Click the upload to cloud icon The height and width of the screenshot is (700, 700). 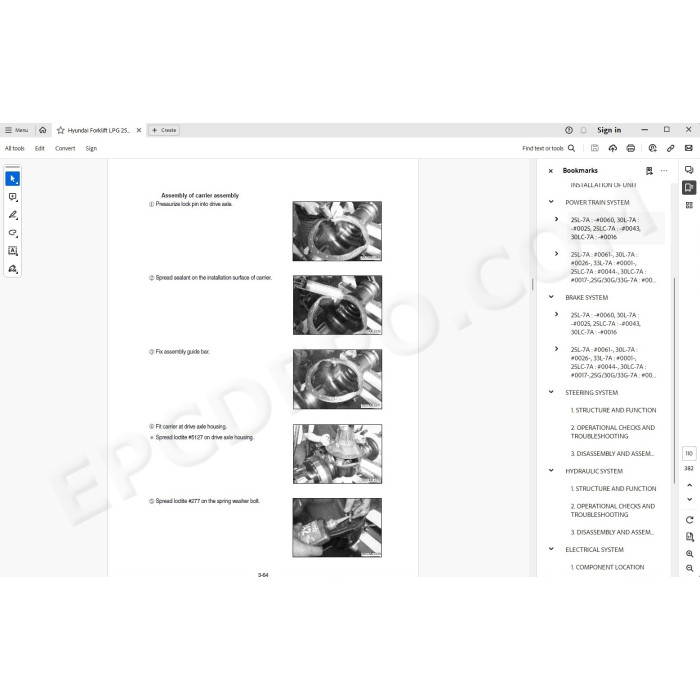click(612, 148)
